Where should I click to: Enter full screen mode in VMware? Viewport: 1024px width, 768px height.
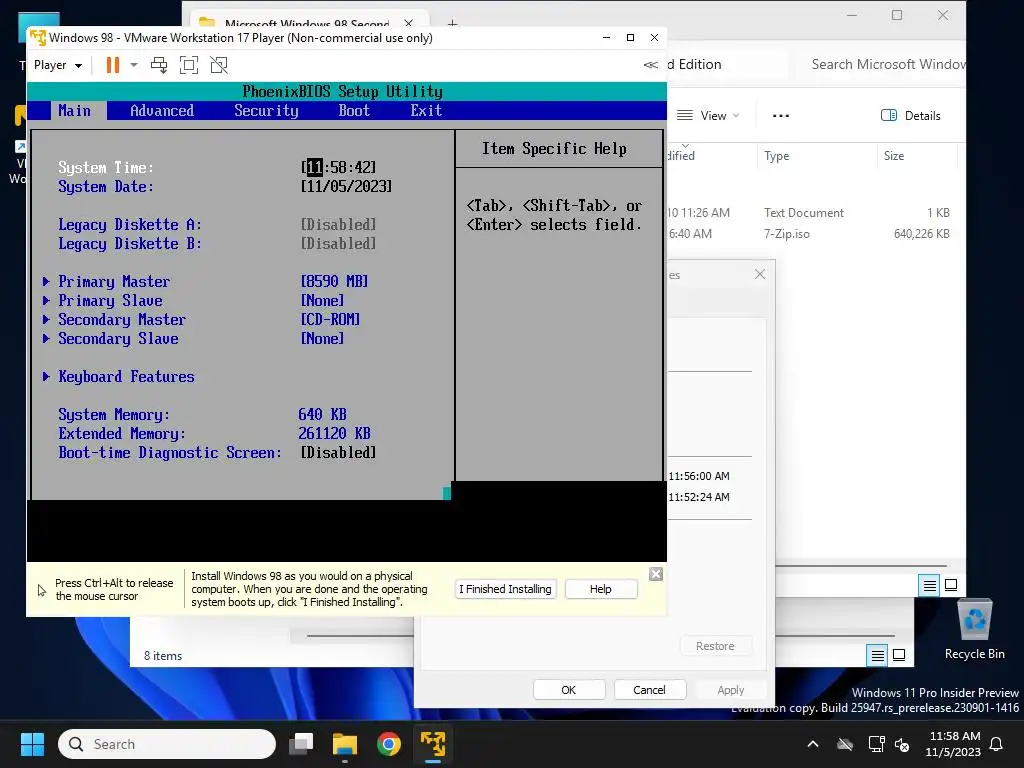189,65
